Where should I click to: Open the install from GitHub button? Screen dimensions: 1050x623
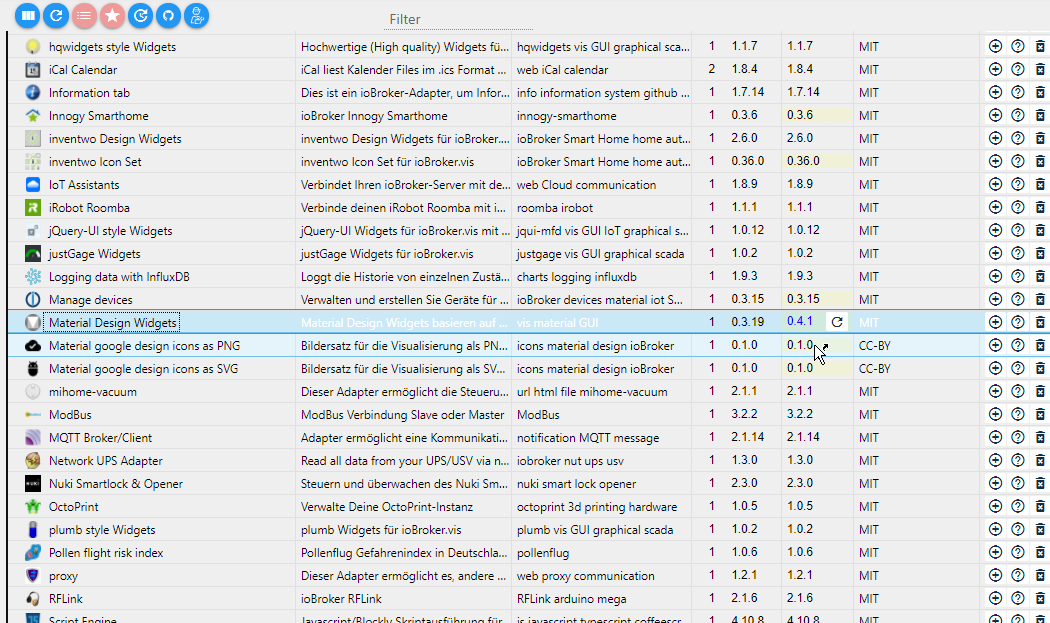click(168, 15)
